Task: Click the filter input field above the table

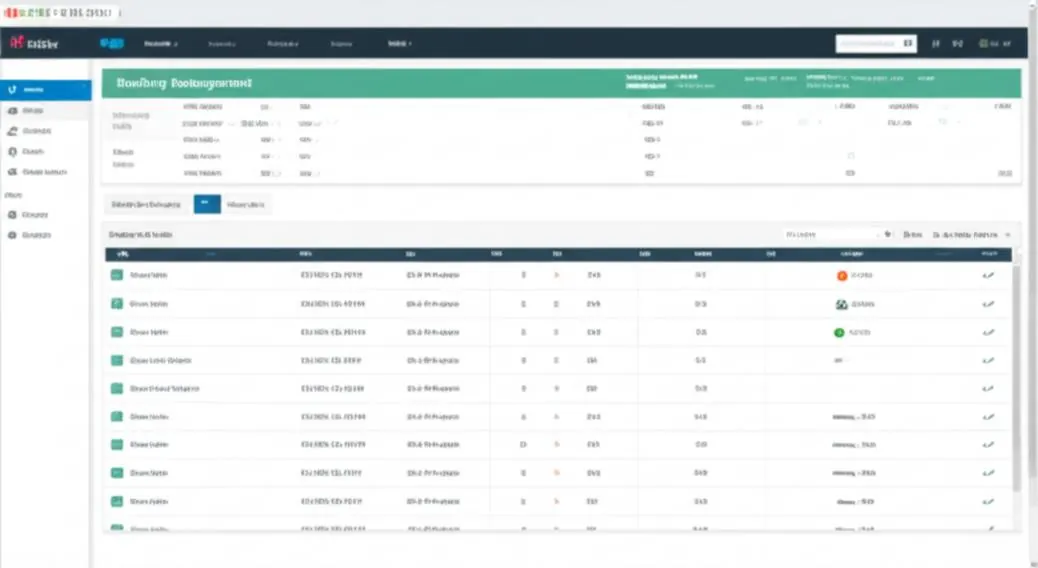Action: 832,234
